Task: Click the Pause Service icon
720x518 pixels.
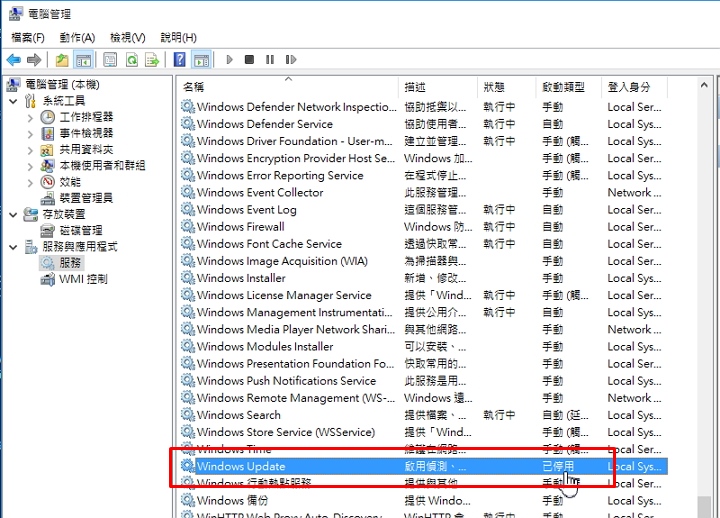Action: (270, 60)
